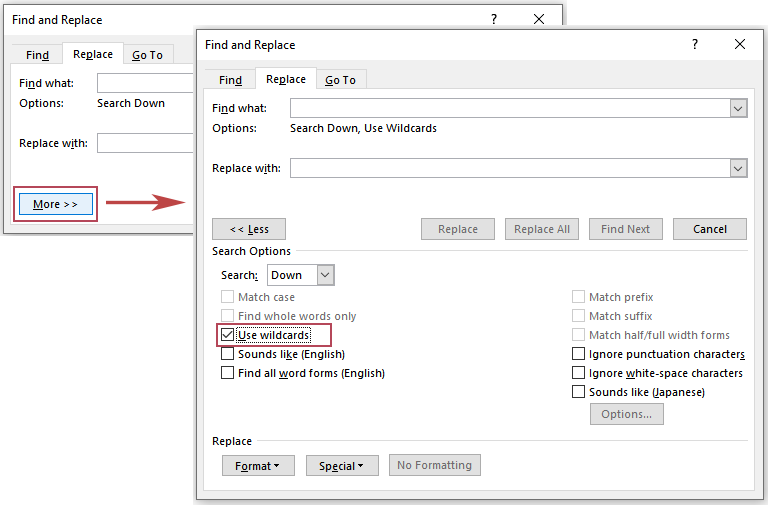
Task: Enable Sounds like (English) option
Action: 228,354
